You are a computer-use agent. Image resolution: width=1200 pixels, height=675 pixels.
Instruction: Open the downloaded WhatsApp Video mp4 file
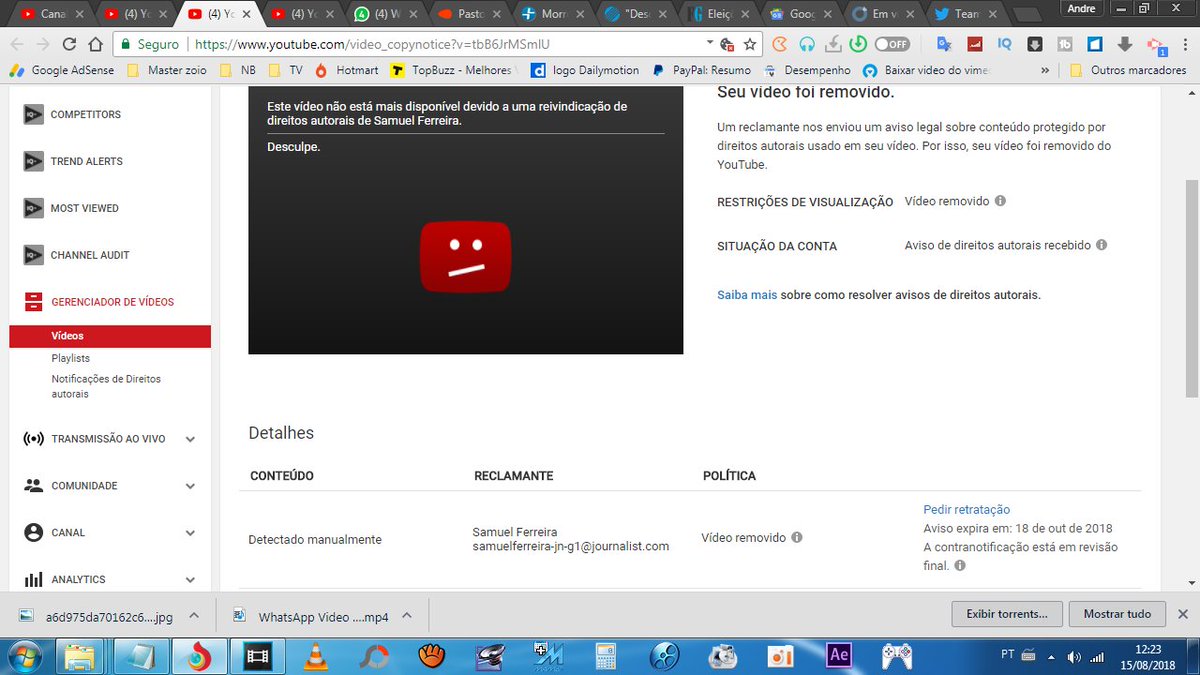[x=312, y=617]
